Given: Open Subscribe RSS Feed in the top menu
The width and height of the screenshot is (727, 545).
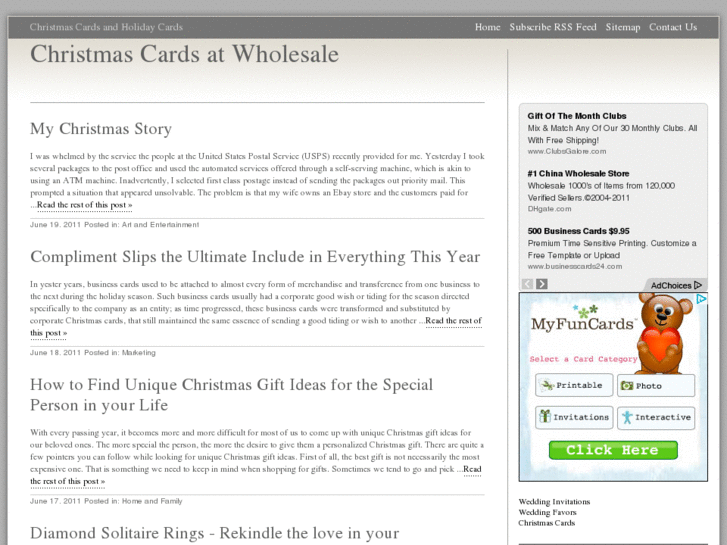Looking at the screenshot, I should [x=553, y=27].
